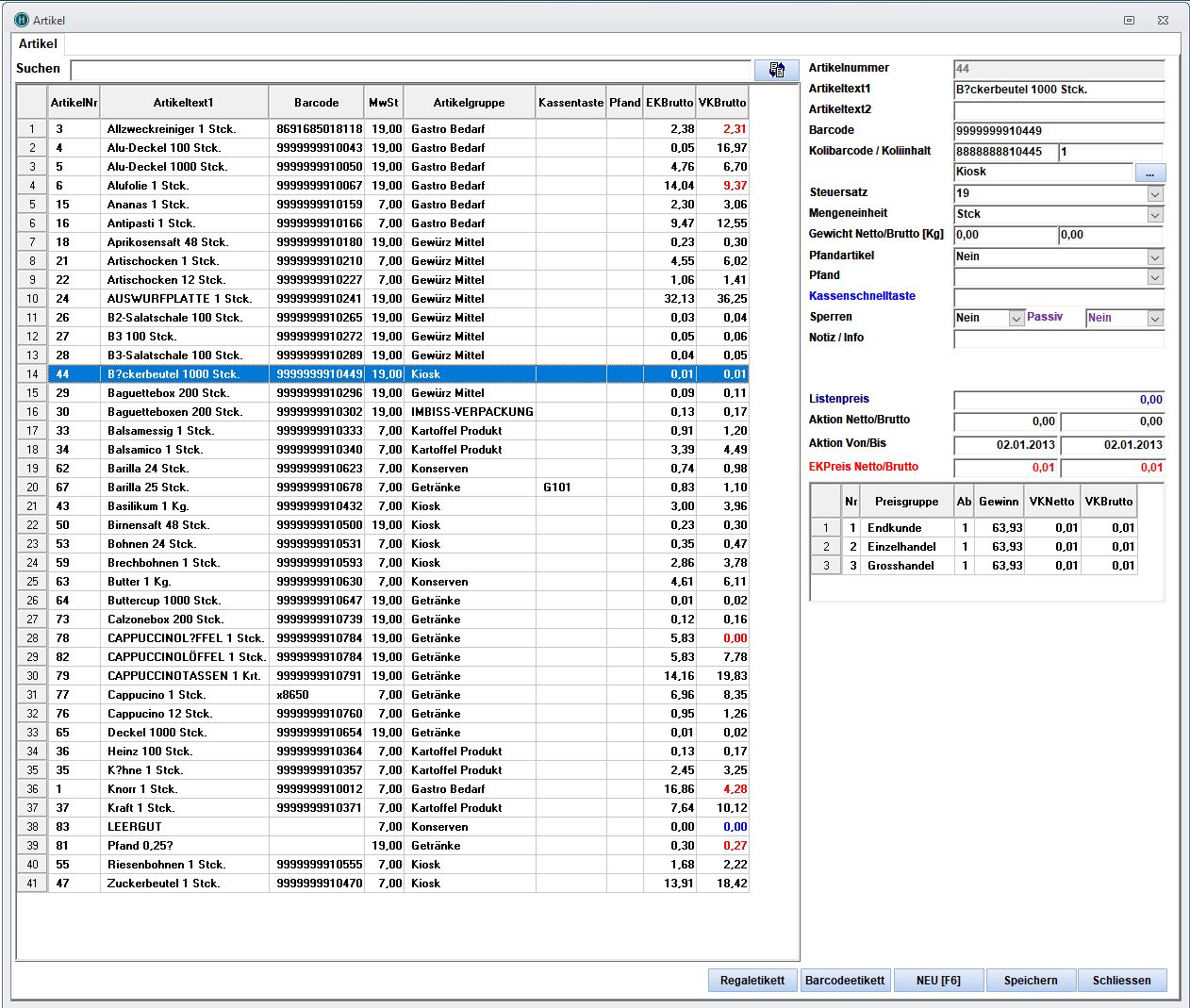Save article with Speichern button
The height and width of the screenshot is (1008, 1190).
pyautogui.click(x=1031, y=981)
